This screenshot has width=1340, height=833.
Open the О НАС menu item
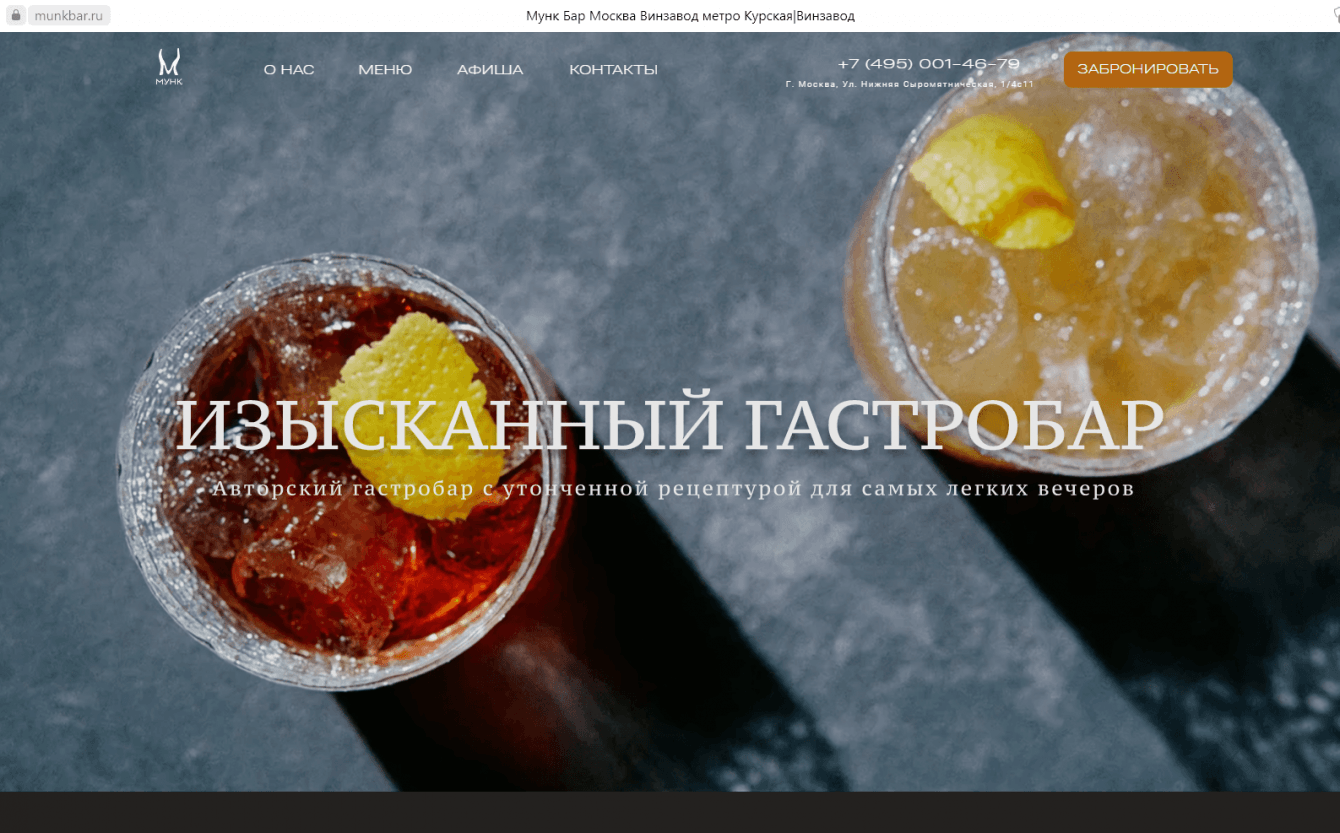click(x=289, y=70)
